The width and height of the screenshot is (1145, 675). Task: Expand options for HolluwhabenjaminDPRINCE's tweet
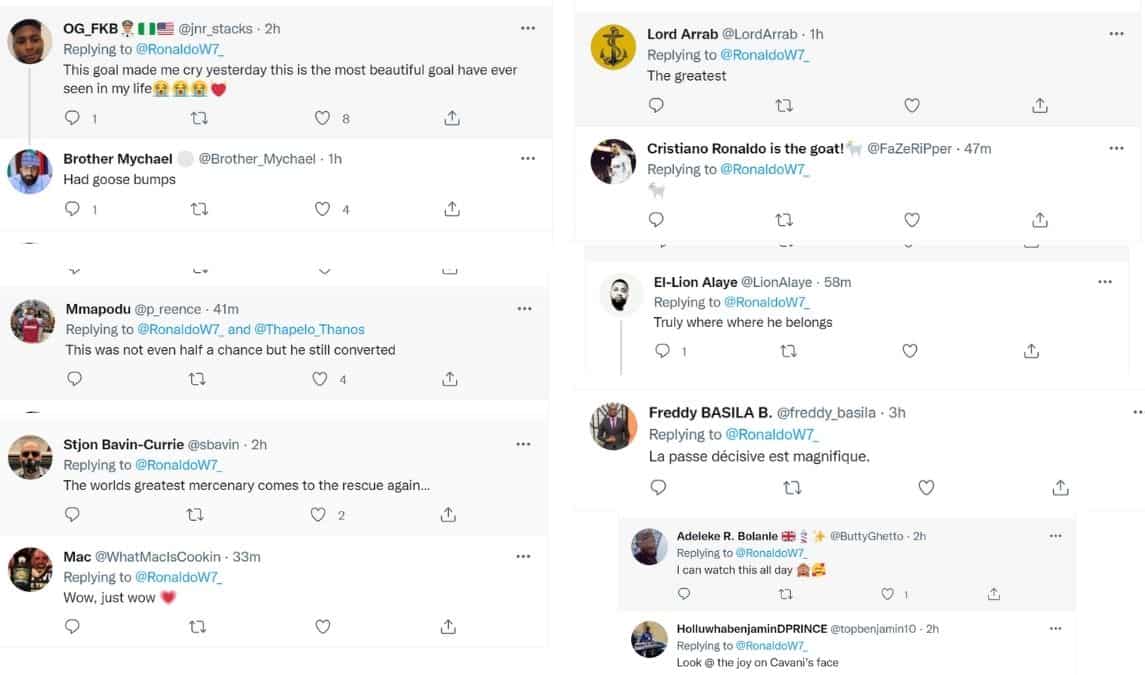click(x=1055, y=628)
